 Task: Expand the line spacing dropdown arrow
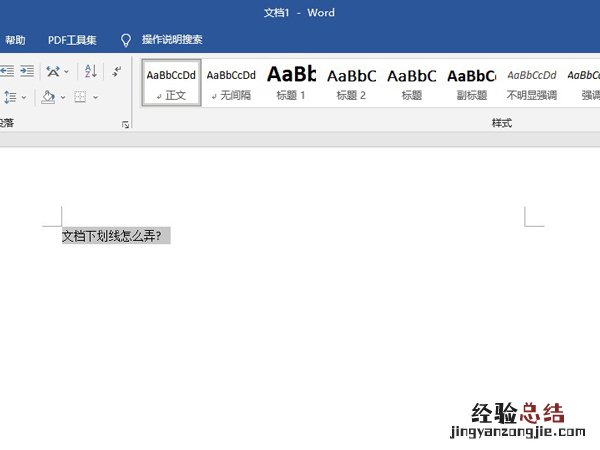coord(23,97)
